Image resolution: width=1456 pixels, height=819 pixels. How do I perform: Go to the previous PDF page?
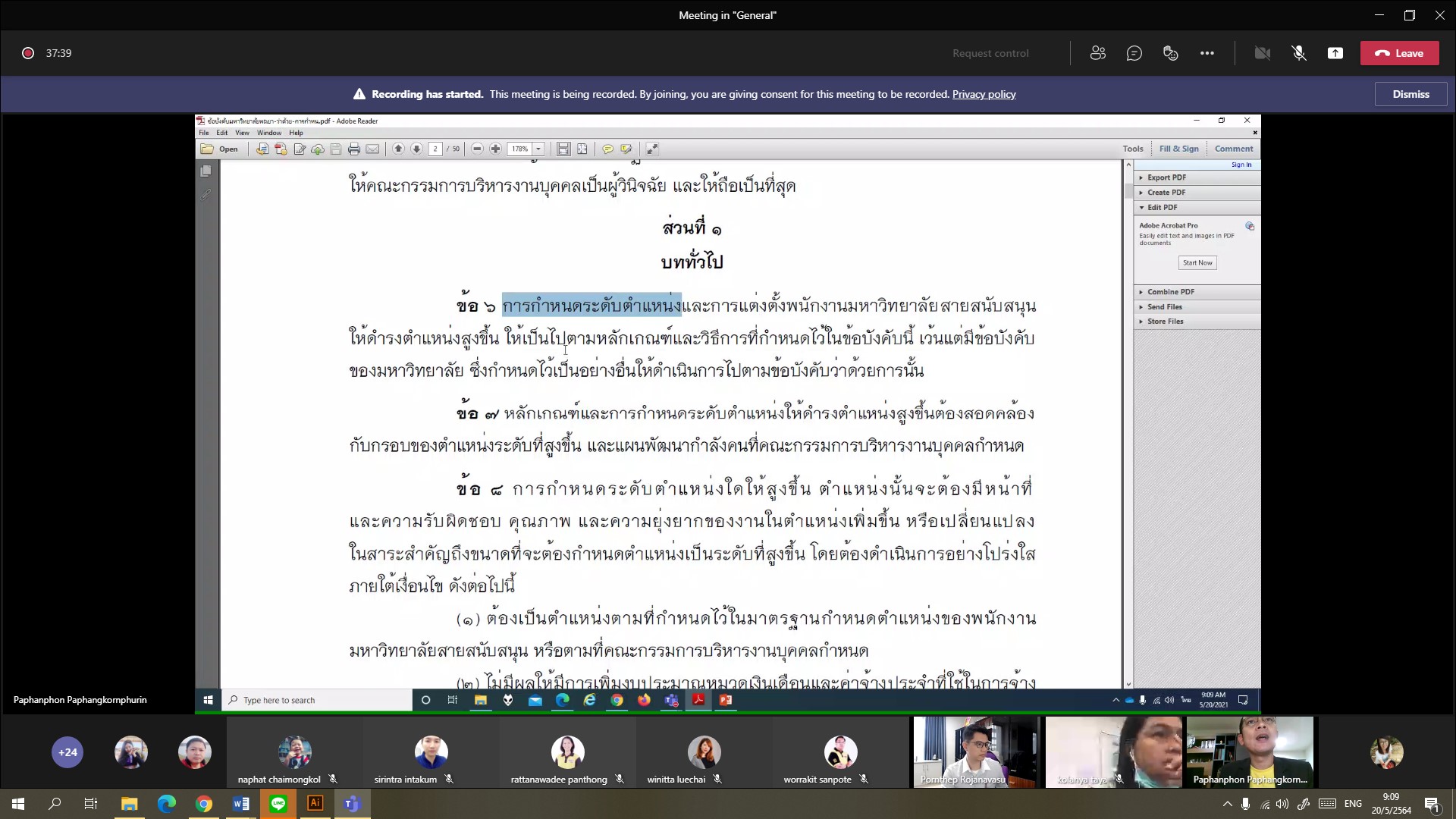tap(398, 149)
